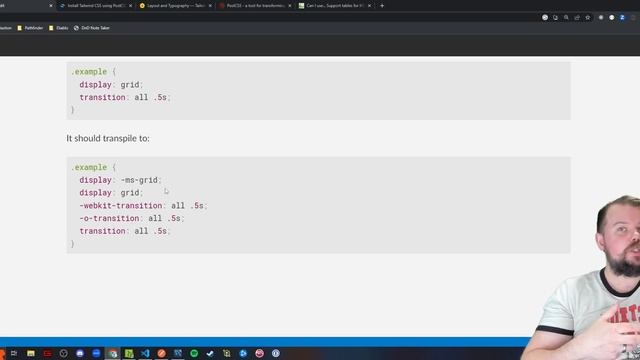The image size is (640, 360).
Task: Click the zoom magnifier icon in address bar
Action: [566, 18]
